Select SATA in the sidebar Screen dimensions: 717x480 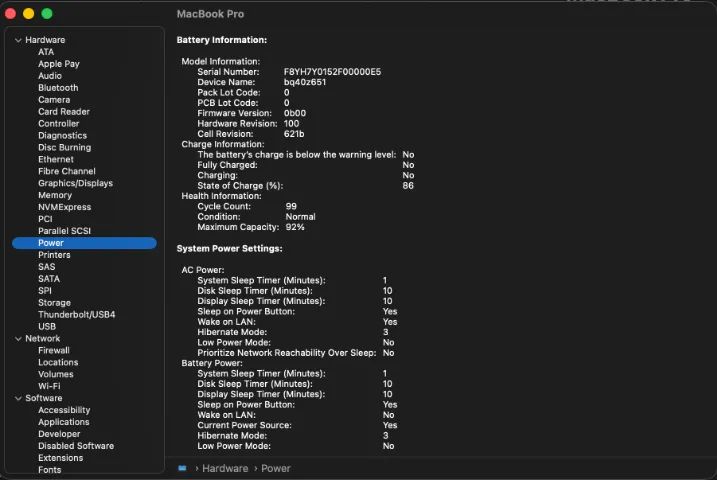click(x=49, y=279)
